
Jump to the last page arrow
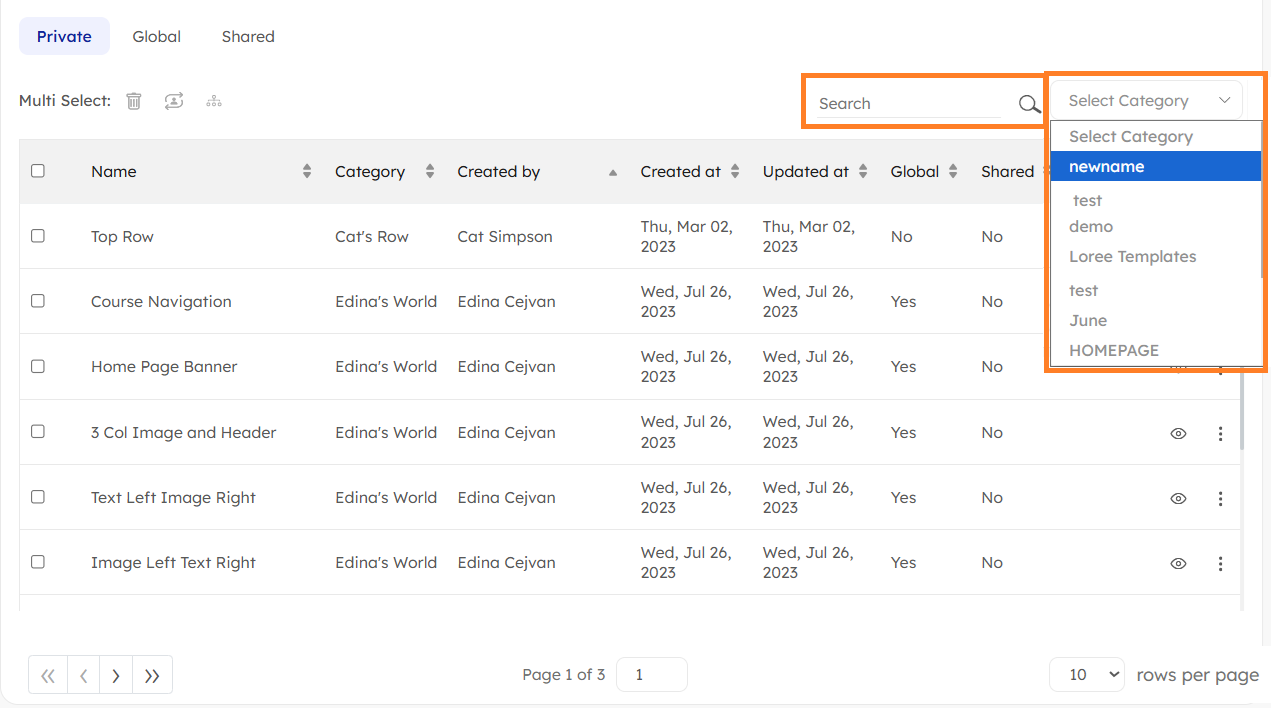tap(152, 675)
